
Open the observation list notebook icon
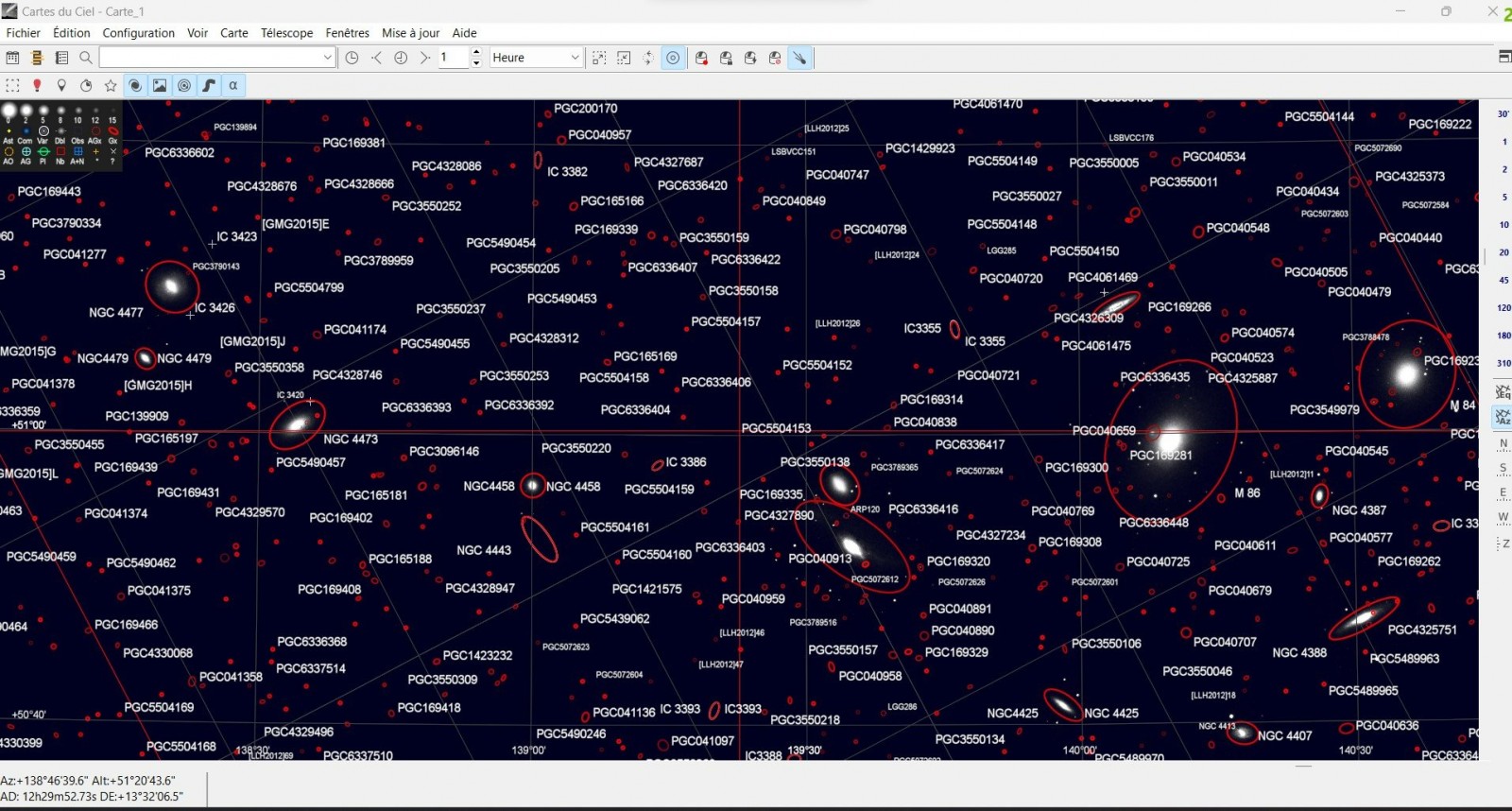coord(62,58)
